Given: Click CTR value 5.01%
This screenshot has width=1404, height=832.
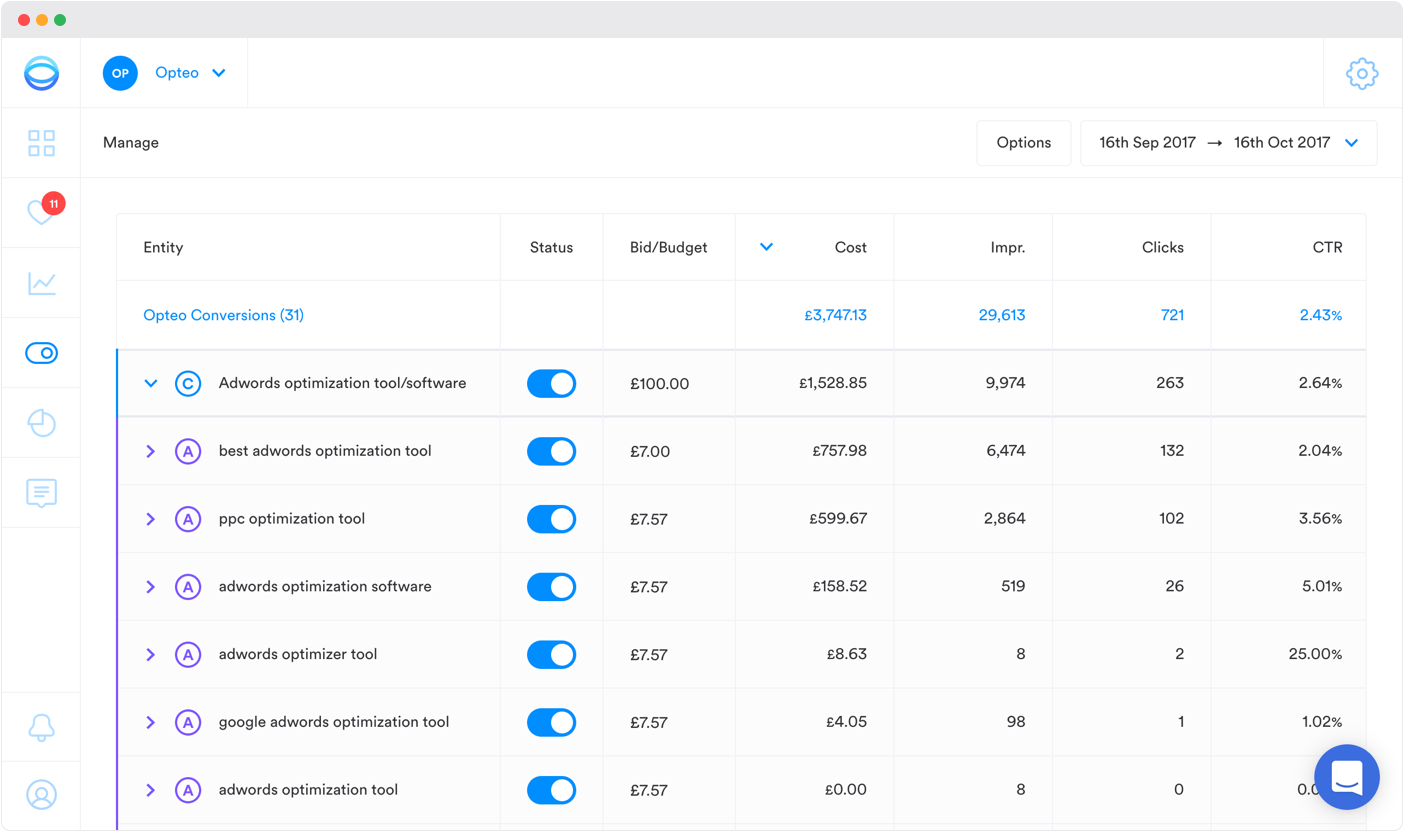Looking at the screenshot, I should [x=1322, y=587].
